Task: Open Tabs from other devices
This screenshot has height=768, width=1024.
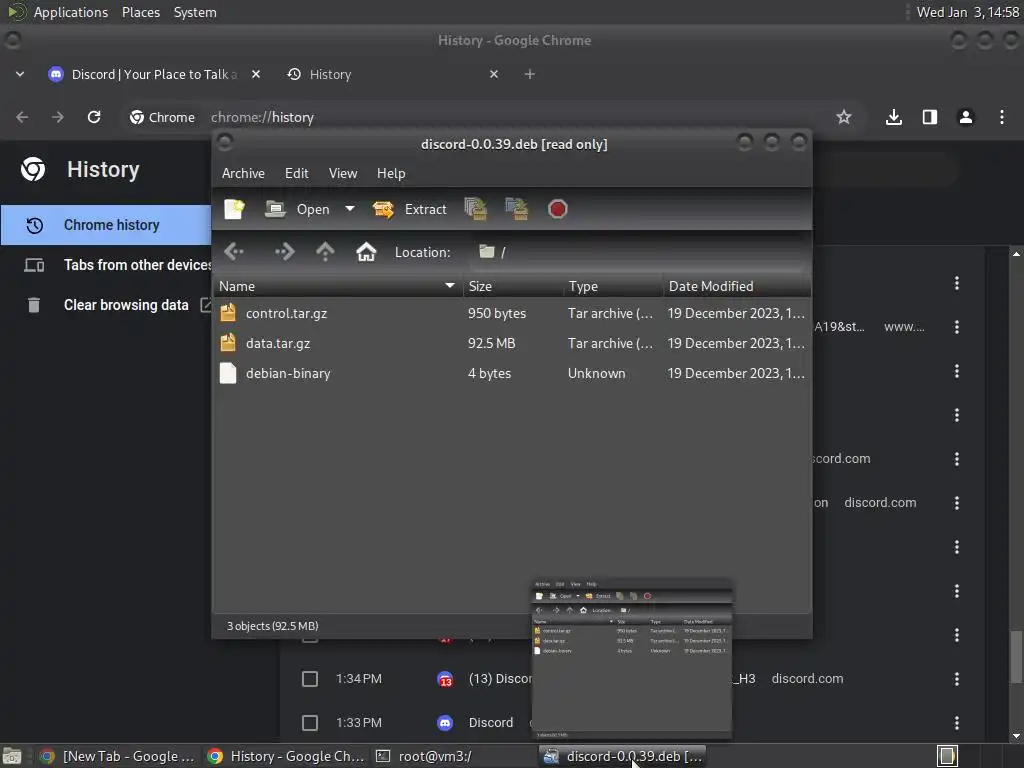Action: [106, 265]
